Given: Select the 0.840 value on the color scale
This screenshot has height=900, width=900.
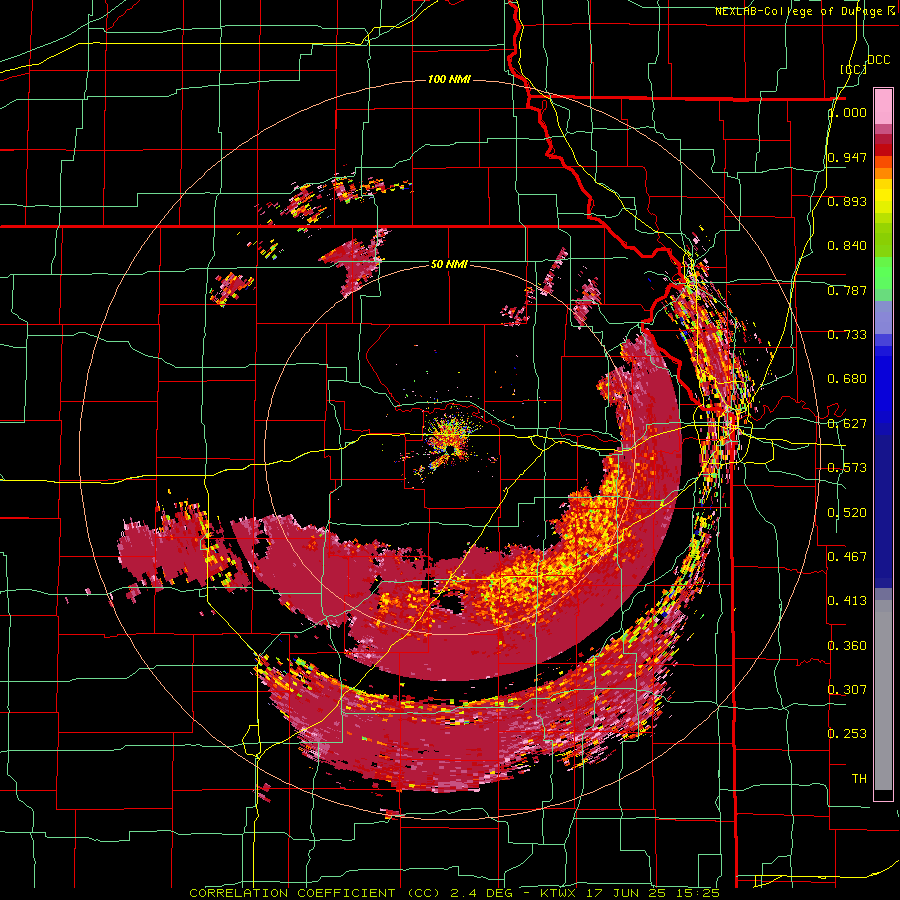Looking at the screenshot, I should pos(847,246).
